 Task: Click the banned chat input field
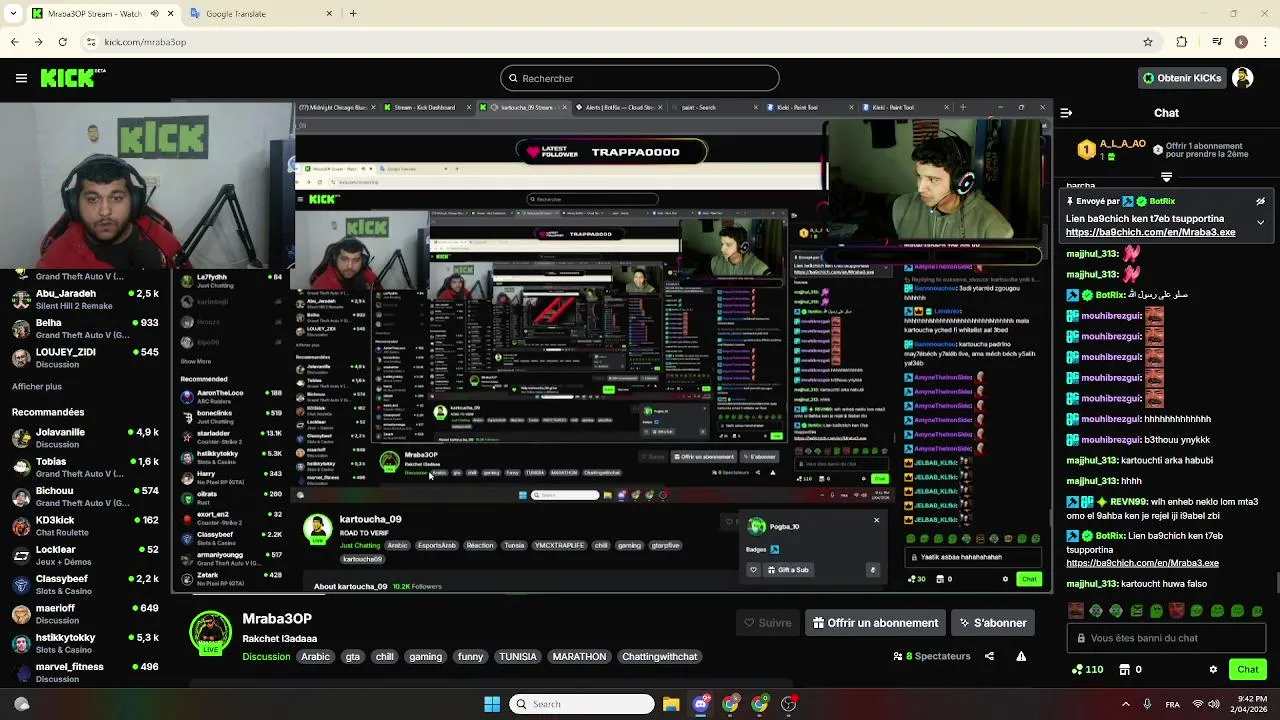click(x=1166, y=638)
